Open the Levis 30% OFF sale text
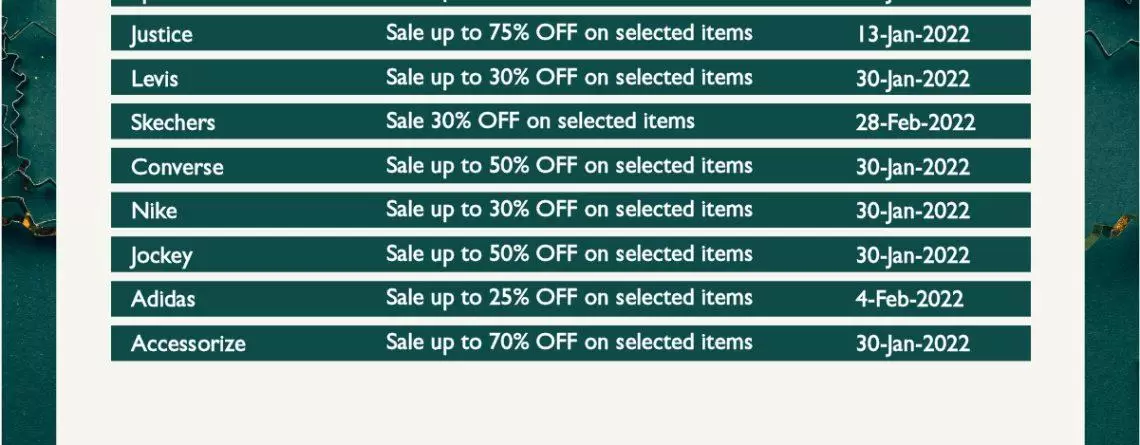Viewport: 1140px width, 445px height. click(x=569, y=77)
